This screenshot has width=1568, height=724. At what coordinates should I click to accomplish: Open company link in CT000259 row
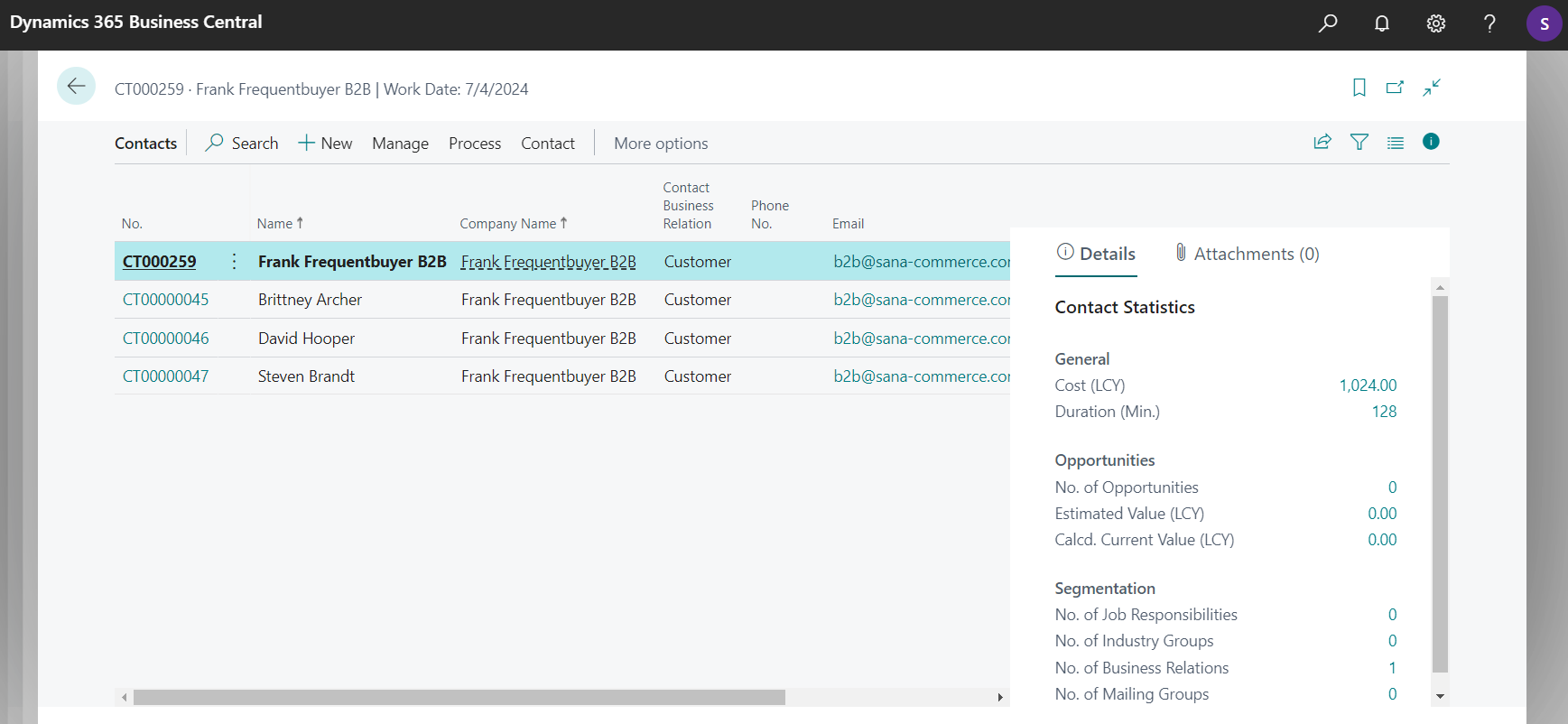point(548,262)
